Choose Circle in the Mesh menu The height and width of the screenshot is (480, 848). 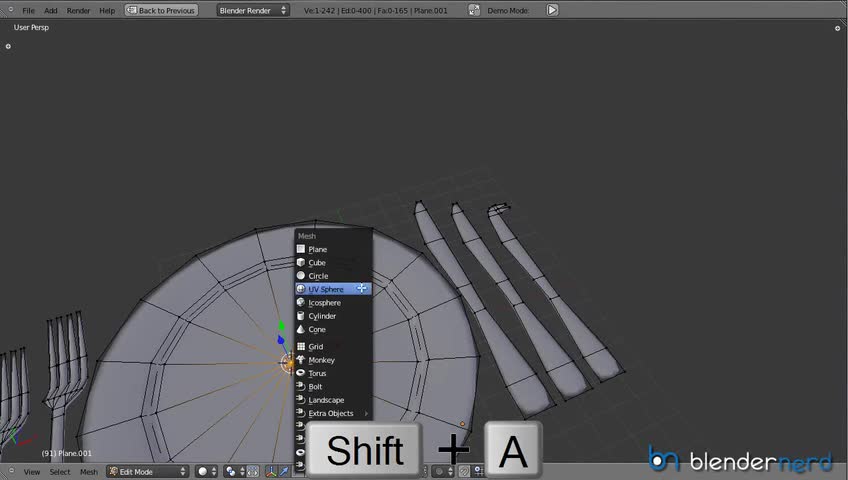tap(333, 276)
